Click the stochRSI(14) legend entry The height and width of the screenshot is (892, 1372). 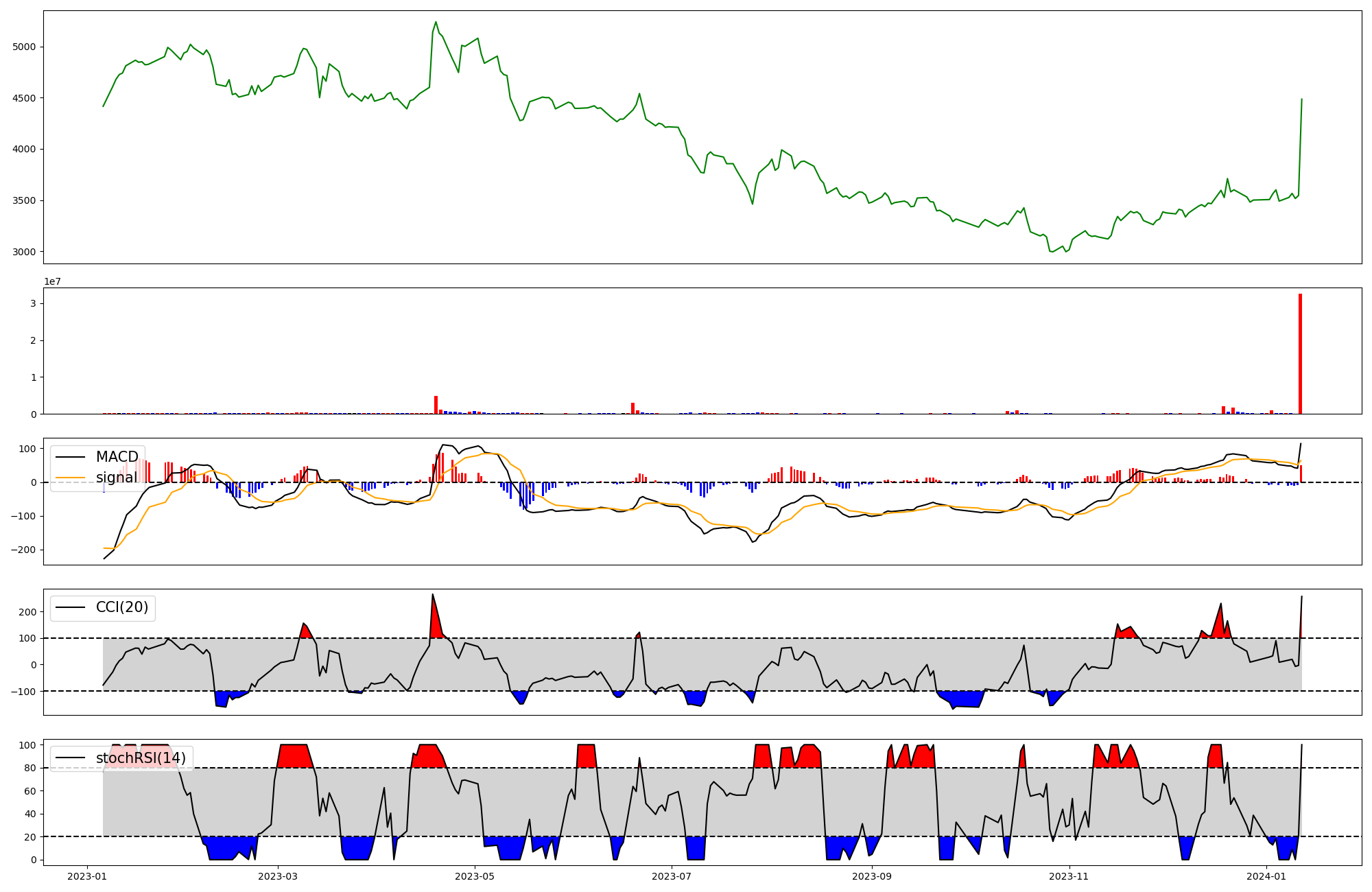click(x=140, y=758)
